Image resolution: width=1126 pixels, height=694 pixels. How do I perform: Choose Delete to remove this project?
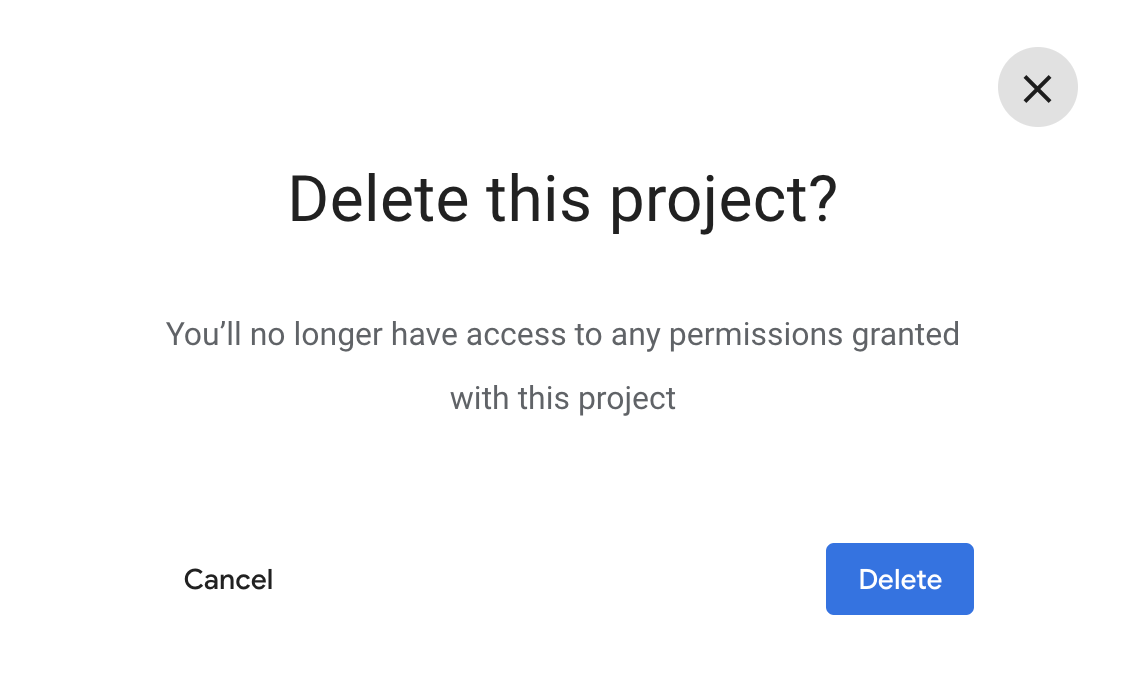pyautogui.click(x=899, y=579)
